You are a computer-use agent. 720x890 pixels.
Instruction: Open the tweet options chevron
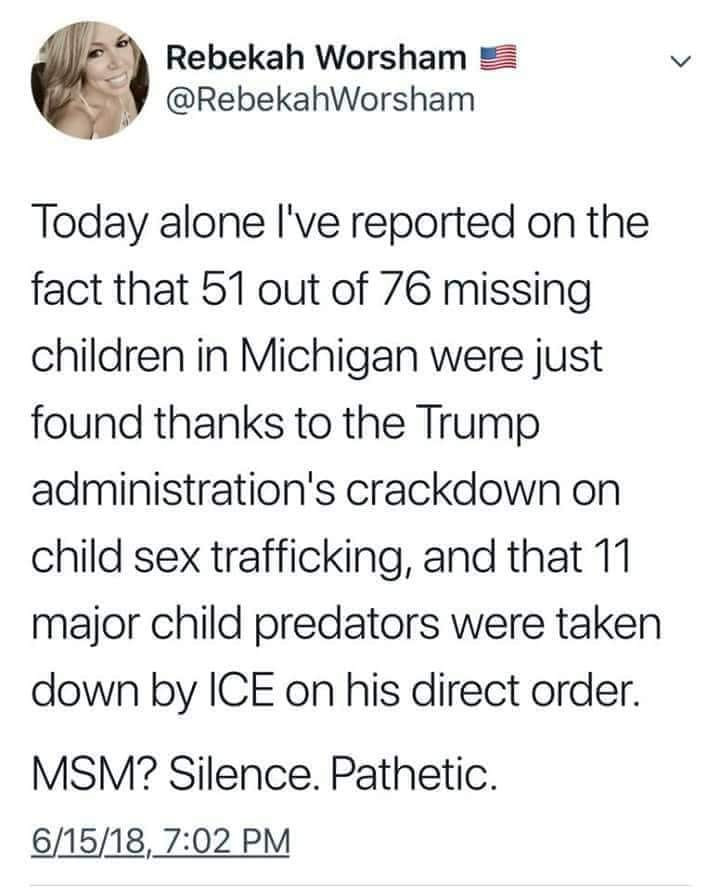(x=678, y=63)
